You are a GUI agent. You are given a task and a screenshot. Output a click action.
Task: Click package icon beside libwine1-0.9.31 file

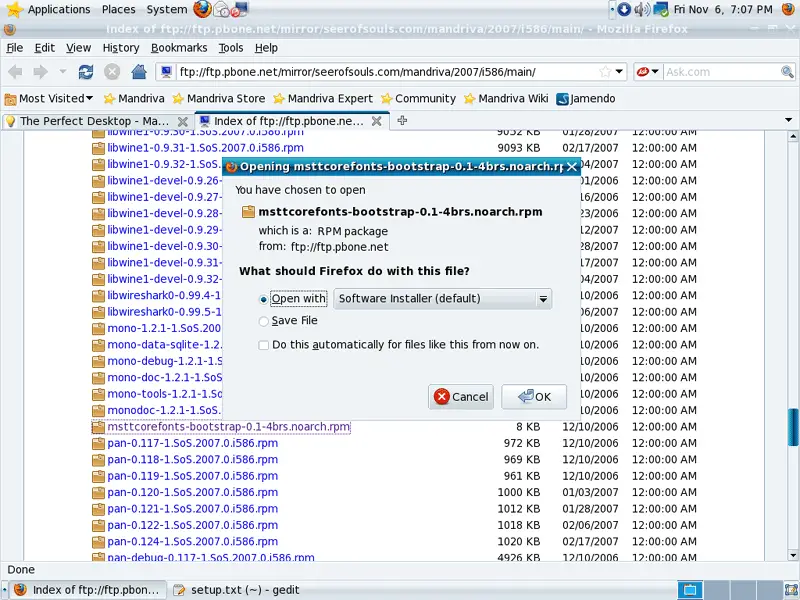[98, 148]
